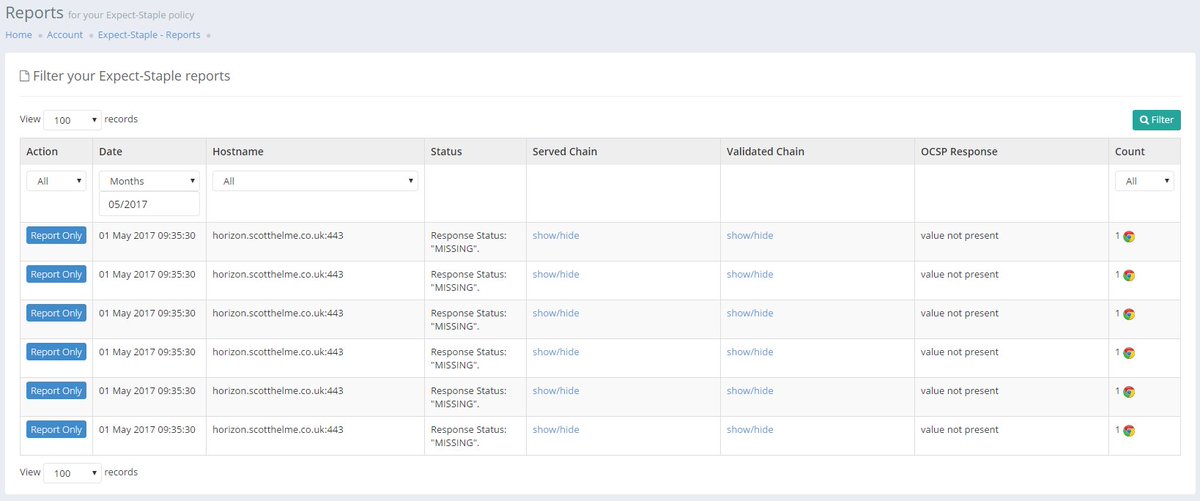Click Report Only button in the fourth row

click(57, 352)
